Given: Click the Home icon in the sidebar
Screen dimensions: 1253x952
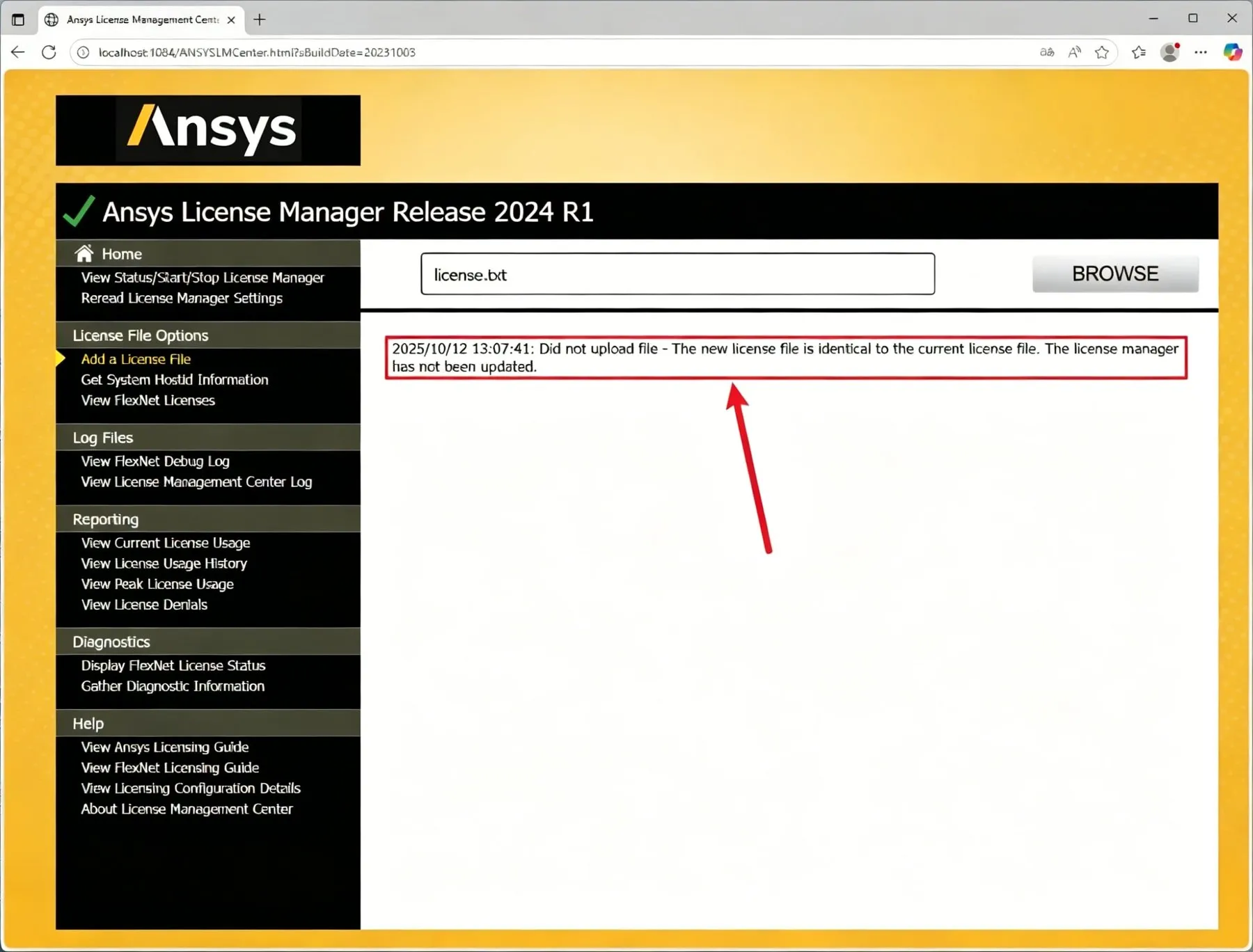Looking at the screenshot, I should point(84,253).
